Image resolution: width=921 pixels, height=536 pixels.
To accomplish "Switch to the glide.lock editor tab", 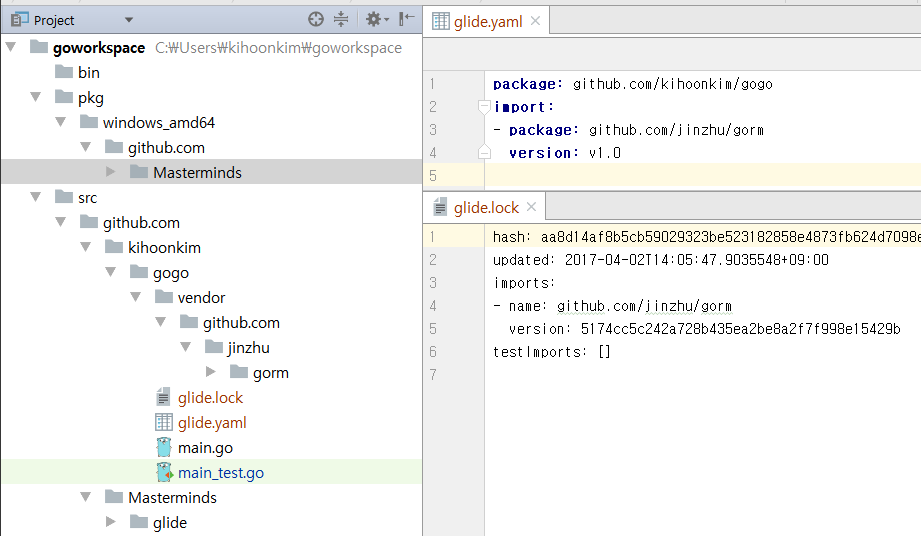I will point(486,207).
